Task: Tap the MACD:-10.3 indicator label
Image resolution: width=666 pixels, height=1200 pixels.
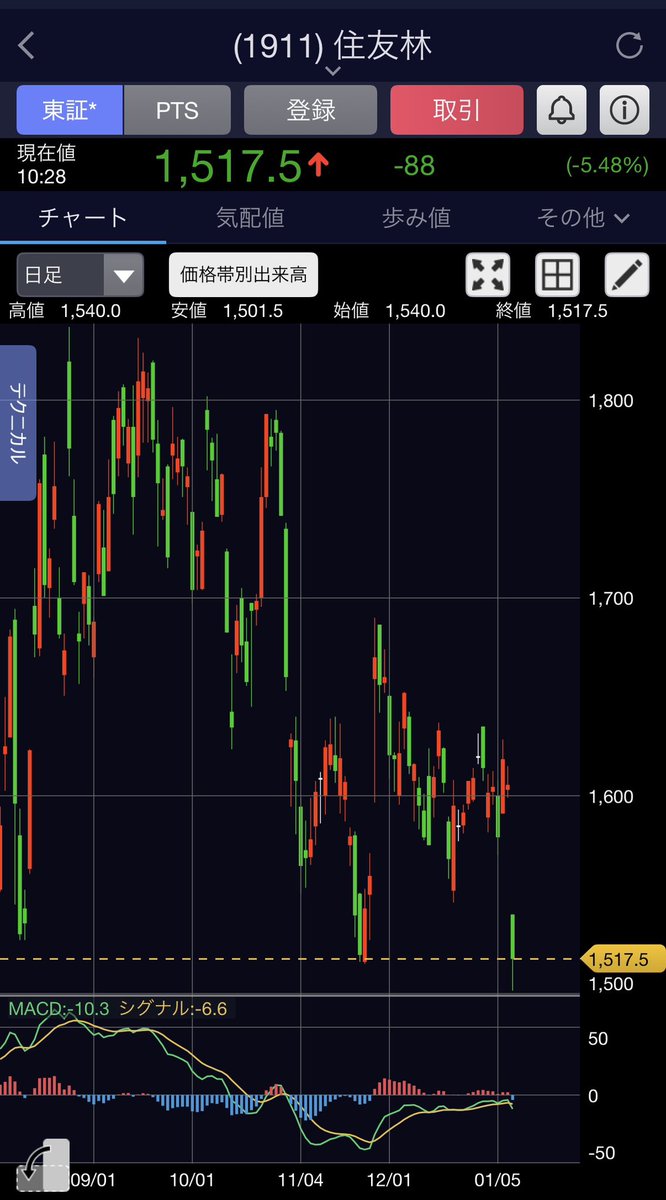Action: 59,1009
